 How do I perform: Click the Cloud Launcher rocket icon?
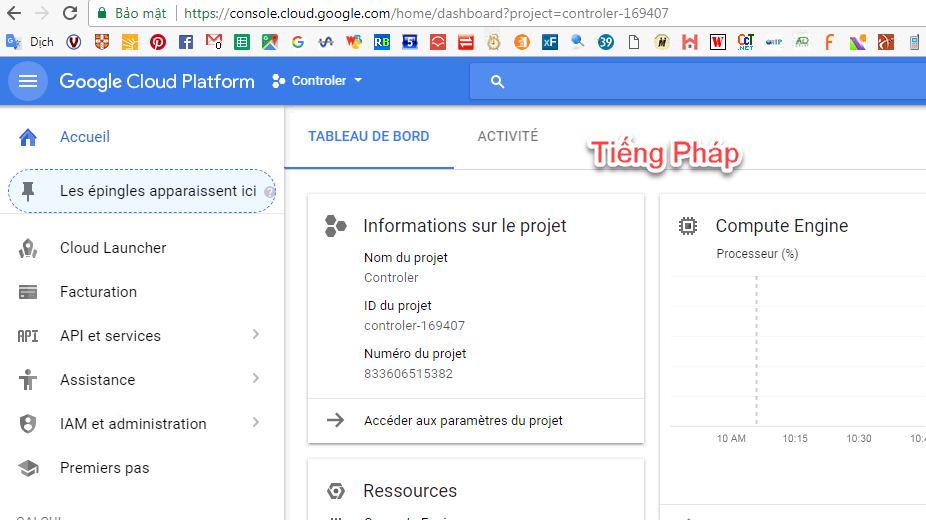click(28, 248)
